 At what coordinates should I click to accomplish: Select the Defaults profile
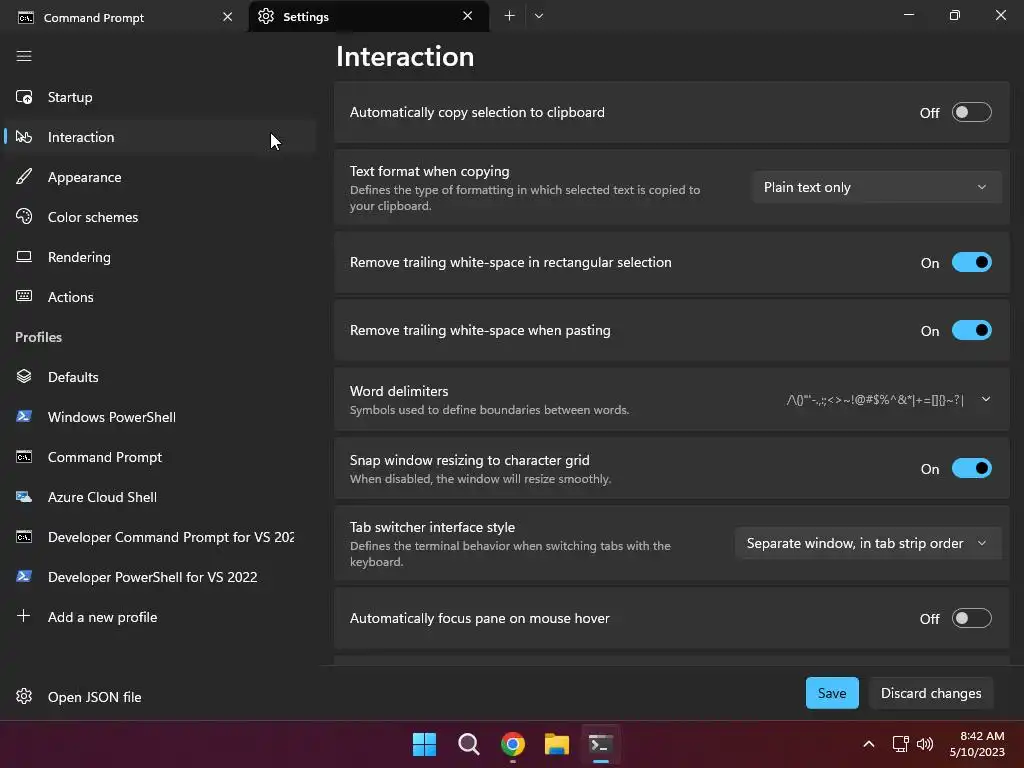coord(161,377)
